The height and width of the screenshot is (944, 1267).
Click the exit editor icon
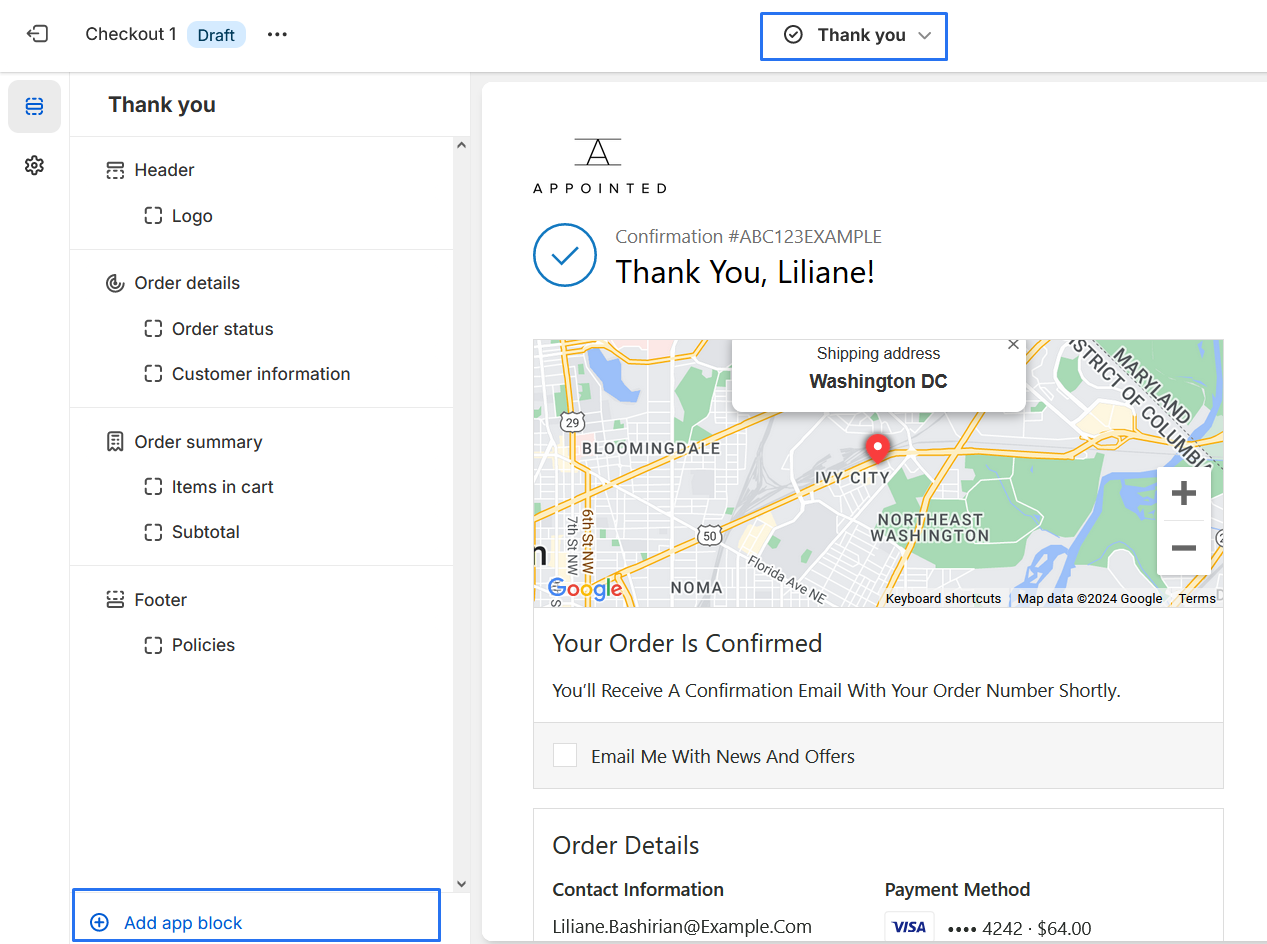37,34
